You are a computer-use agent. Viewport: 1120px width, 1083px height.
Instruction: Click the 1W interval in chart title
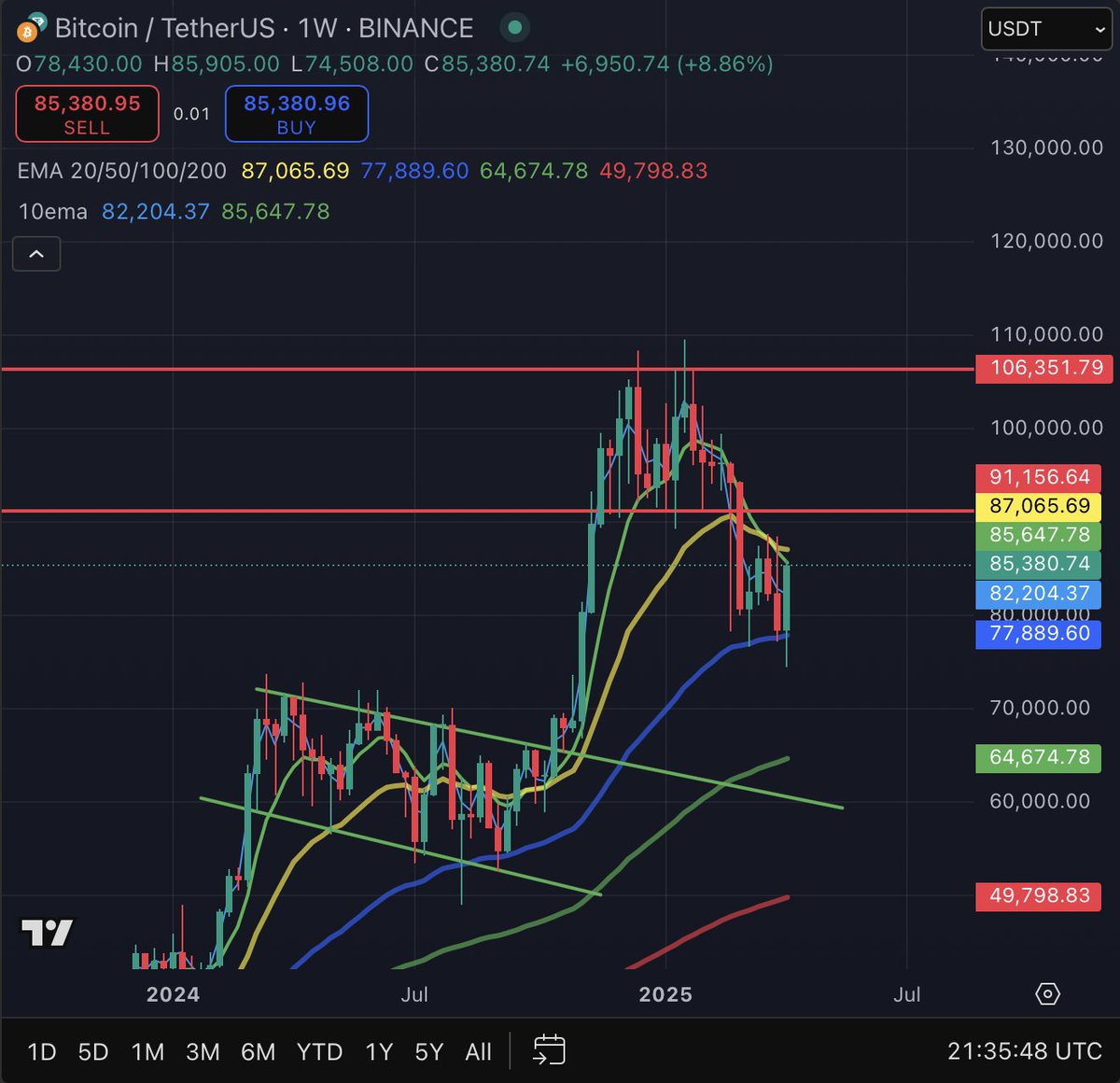tap(317, 28)
